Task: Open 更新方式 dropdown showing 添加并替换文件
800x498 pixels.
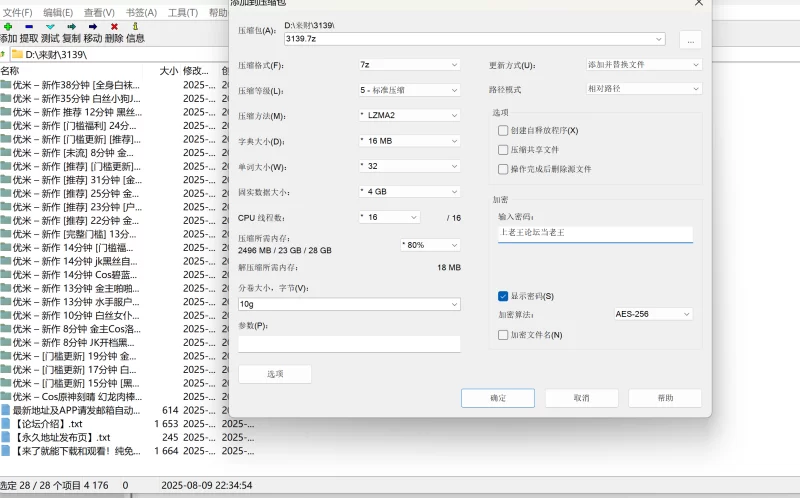Action: point(644,65)
